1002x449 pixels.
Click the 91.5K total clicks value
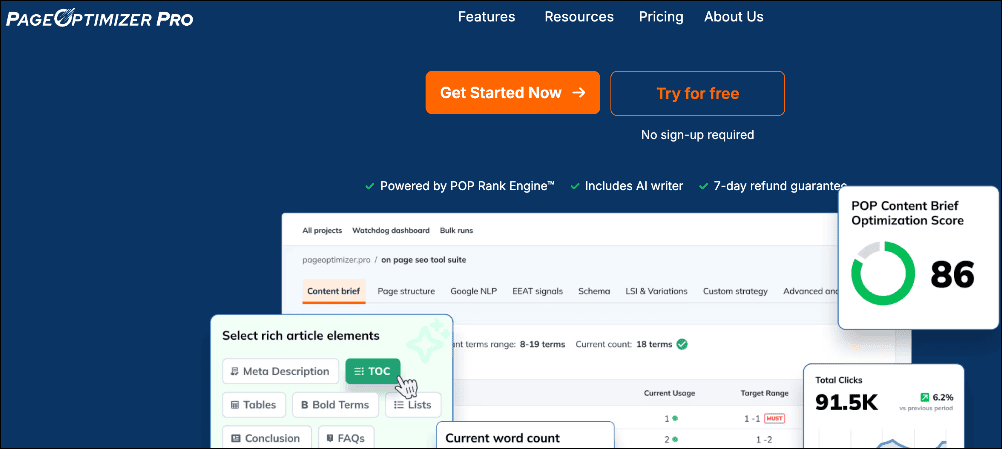pyautogui.click(x=847, y=402)
